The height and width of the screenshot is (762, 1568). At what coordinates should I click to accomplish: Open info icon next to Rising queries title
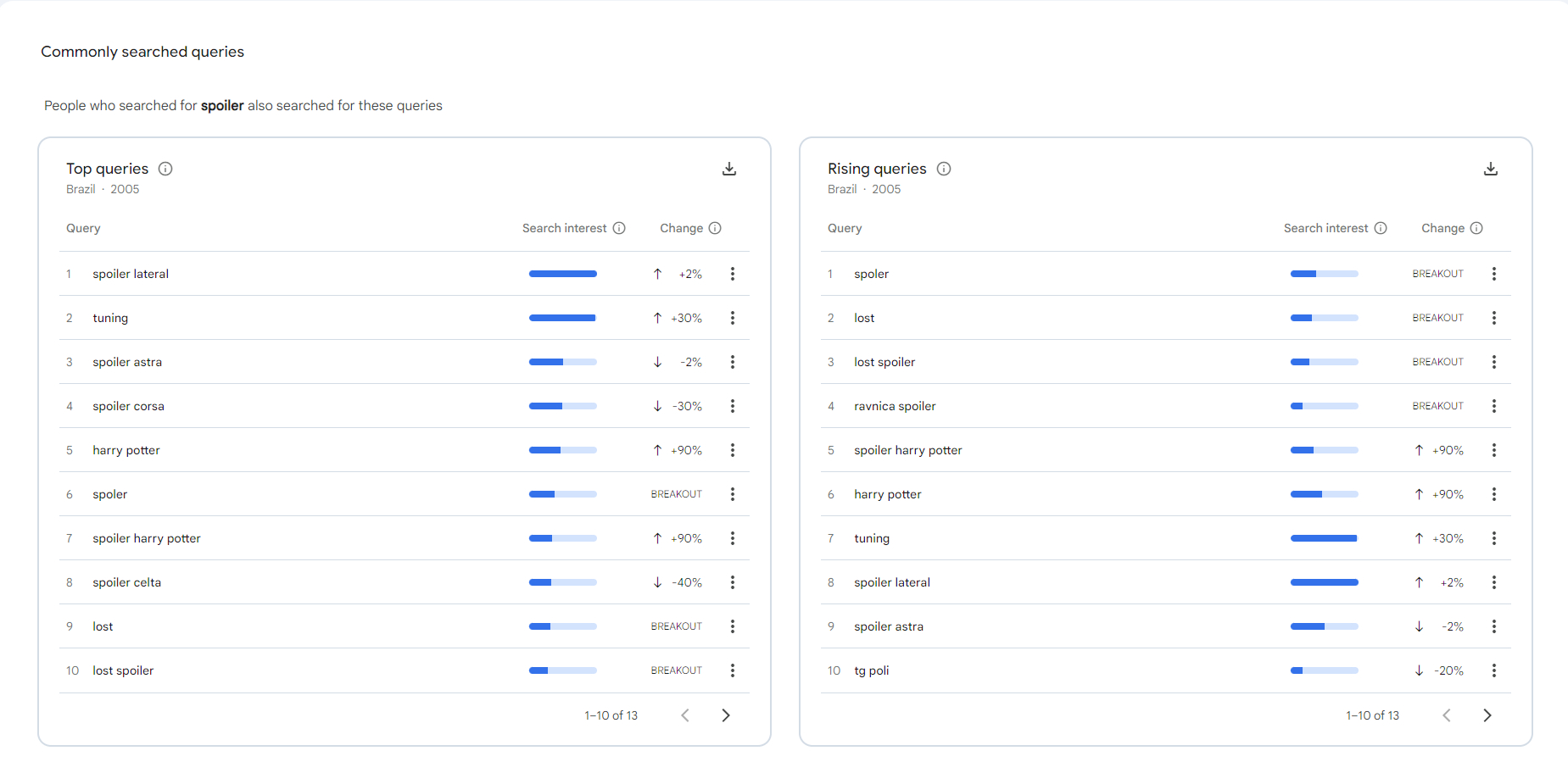click(943, 169)
